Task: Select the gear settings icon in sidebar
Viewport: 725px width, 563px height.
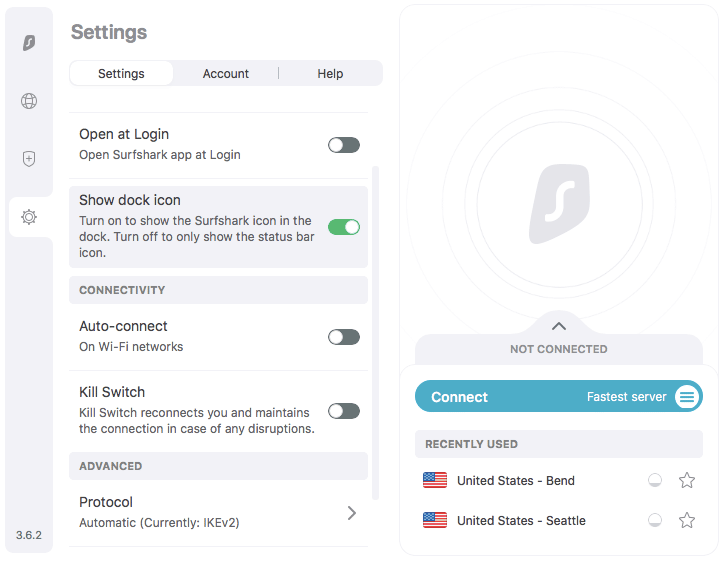Action: click(x=29, y=217)
